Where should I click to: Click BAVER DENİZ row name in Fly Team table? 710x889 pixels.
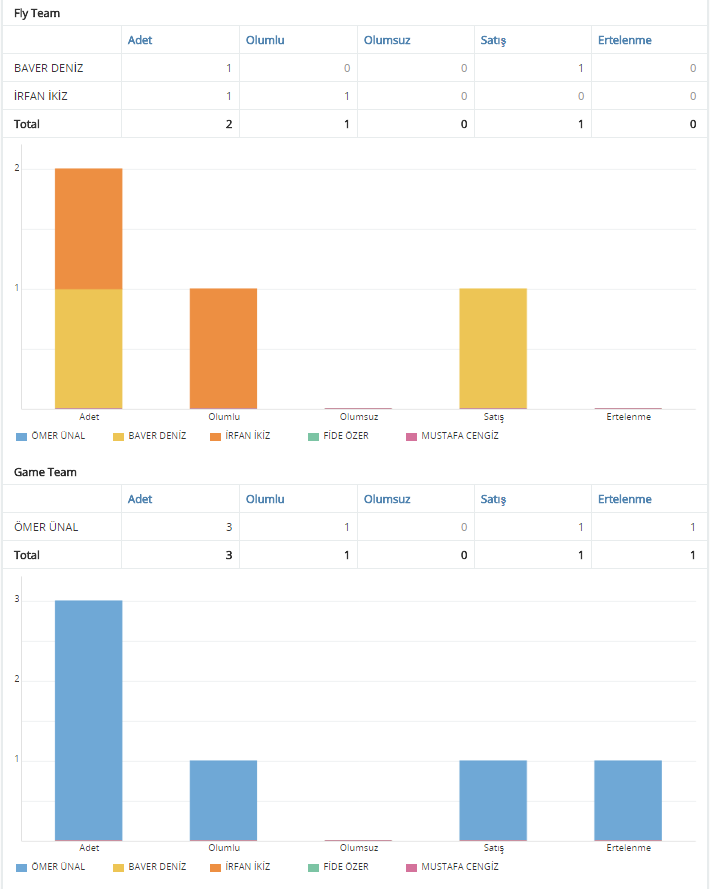point(49,68)
